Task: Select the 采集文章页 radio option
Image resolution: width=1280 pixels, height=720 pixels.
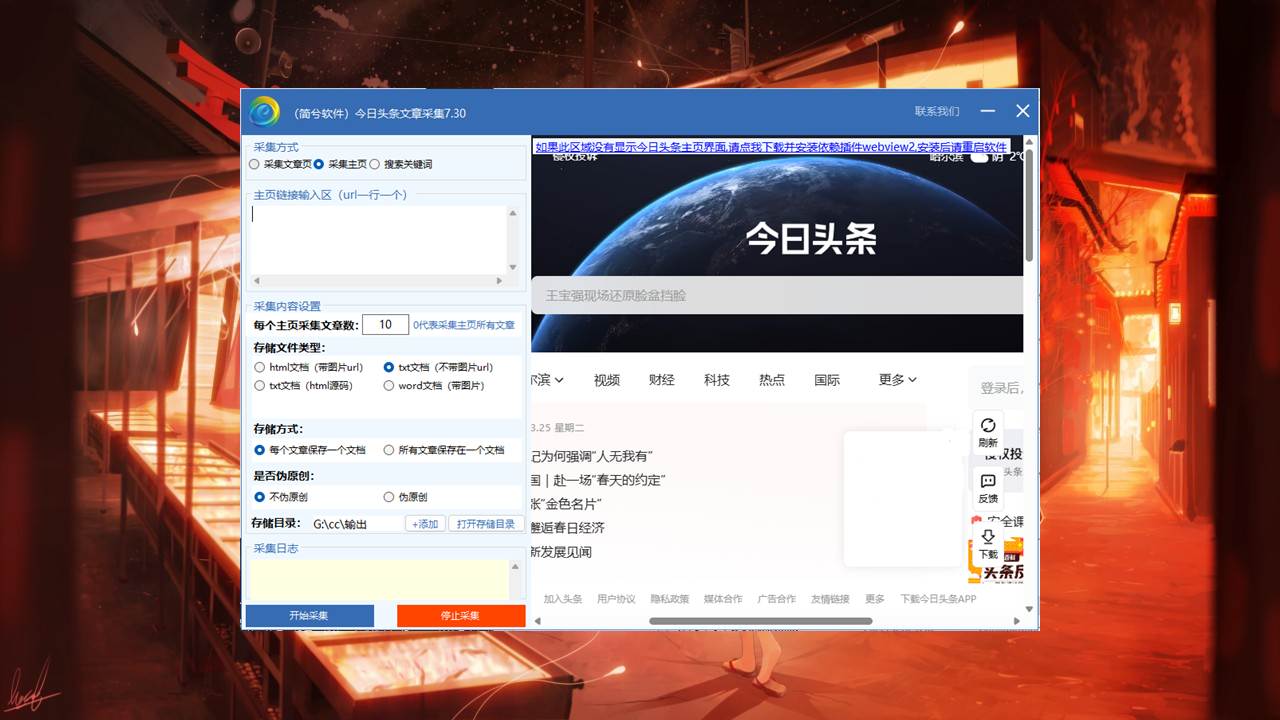Action: point(255,164)
